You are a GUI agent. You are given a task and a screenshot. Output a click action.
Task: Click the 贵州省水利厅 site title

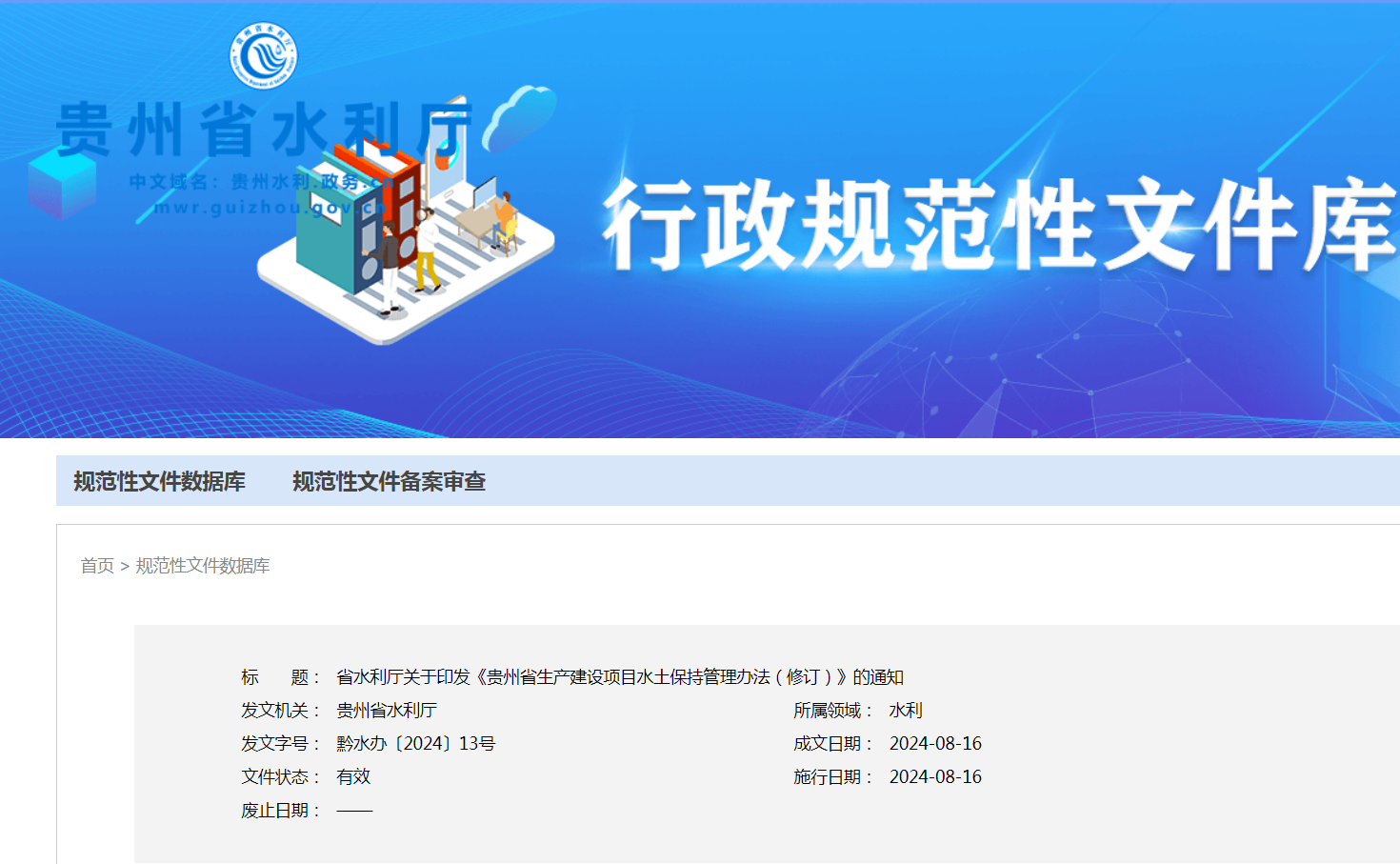(262, 130)
